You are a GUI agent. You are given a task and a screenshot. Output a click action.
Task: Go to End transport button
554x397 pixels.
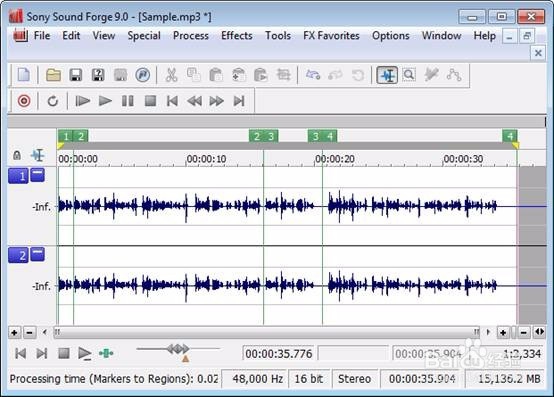click(x=239, y=101)
